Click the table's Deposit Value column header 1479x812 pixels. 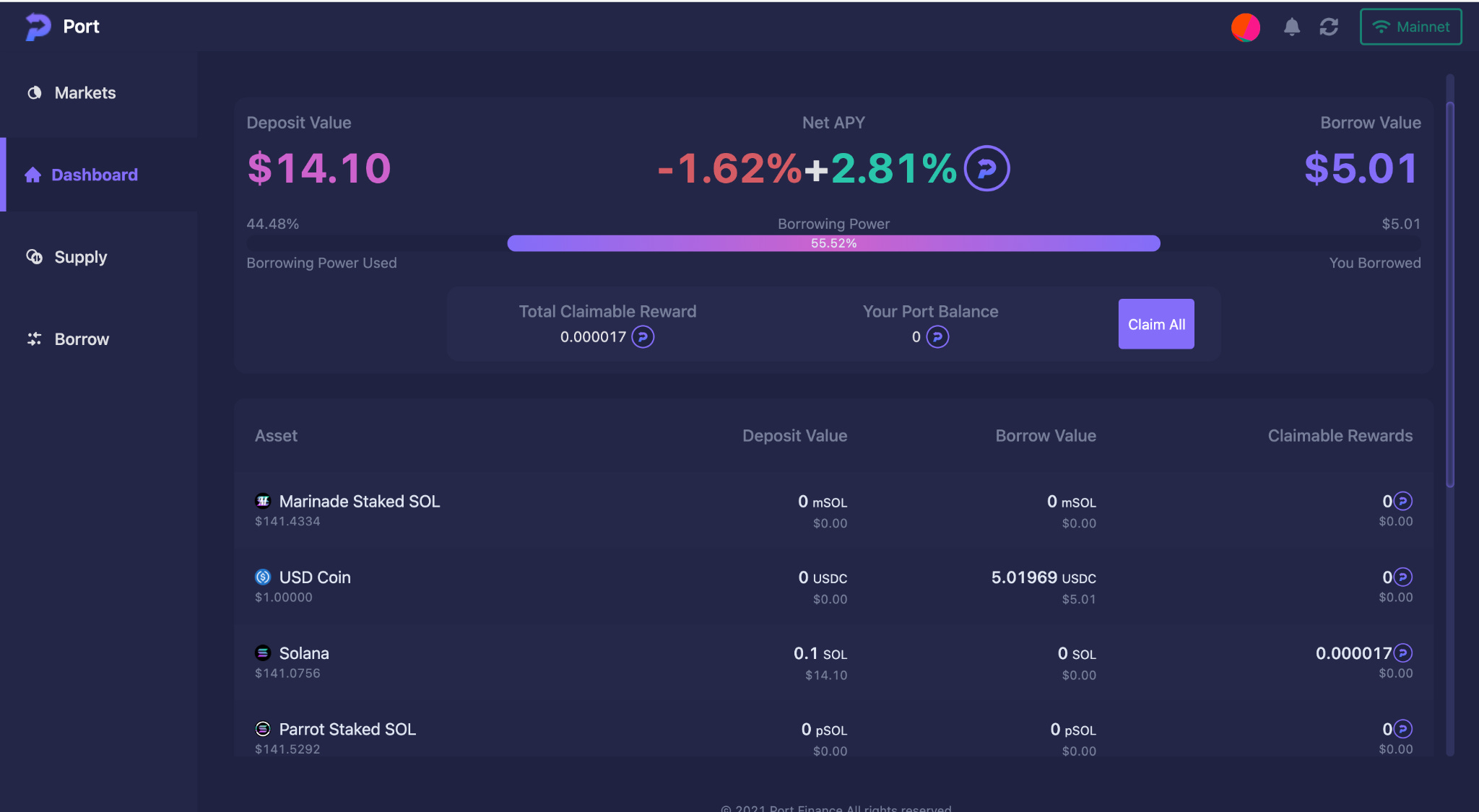click(x=794, y=436)
